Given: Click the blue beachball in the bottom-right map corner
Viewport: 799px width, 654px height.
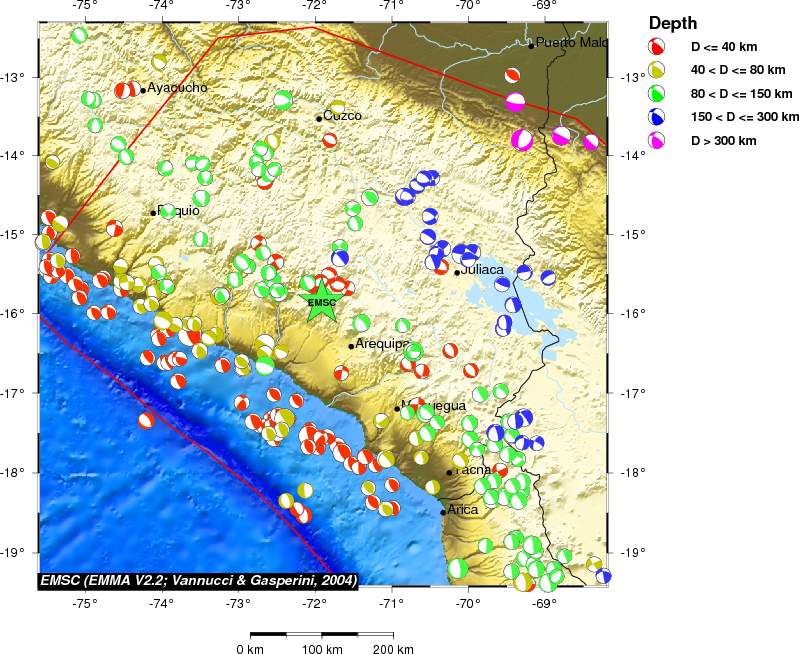Looking at the screenshot, I should (x=603, y=576).
